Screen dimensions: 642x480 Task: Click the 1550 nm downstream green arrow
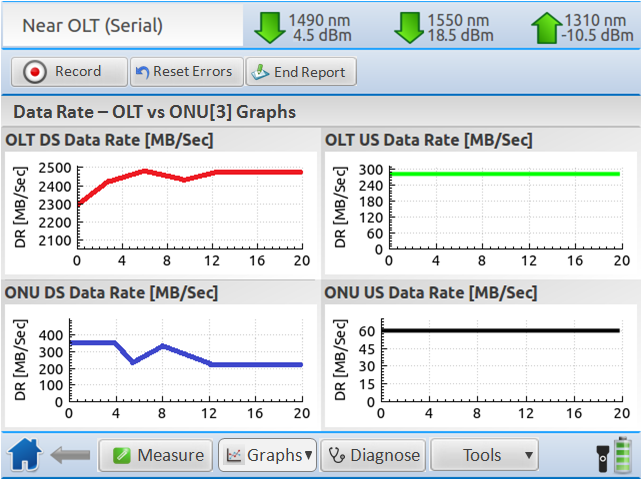point(409,27)
